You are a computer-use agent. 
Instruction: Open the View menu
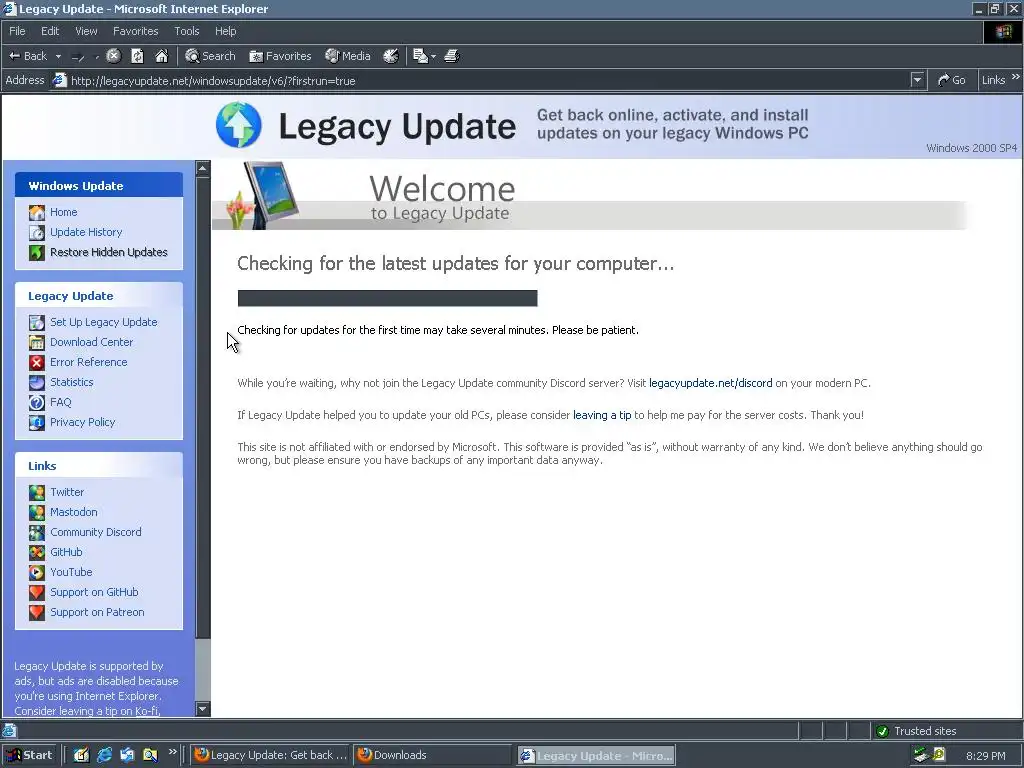86,31
